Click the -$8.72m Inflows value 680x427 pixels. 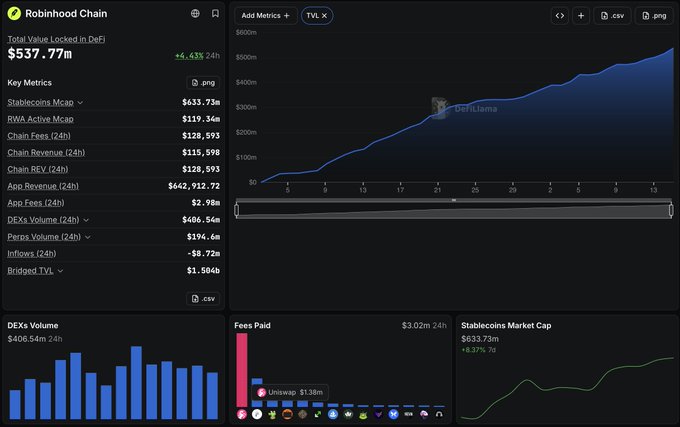point(203,254)
